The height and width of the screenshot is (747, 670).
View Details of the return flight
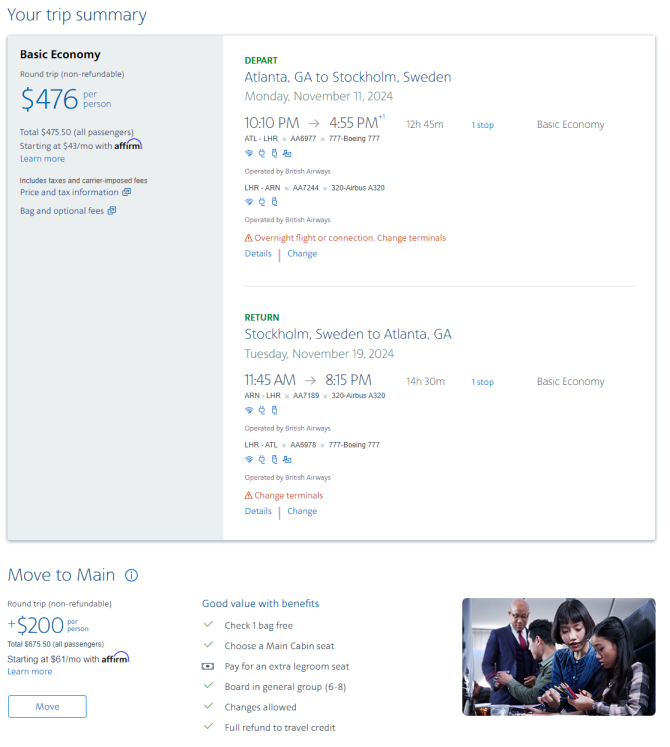coord(258,511)
